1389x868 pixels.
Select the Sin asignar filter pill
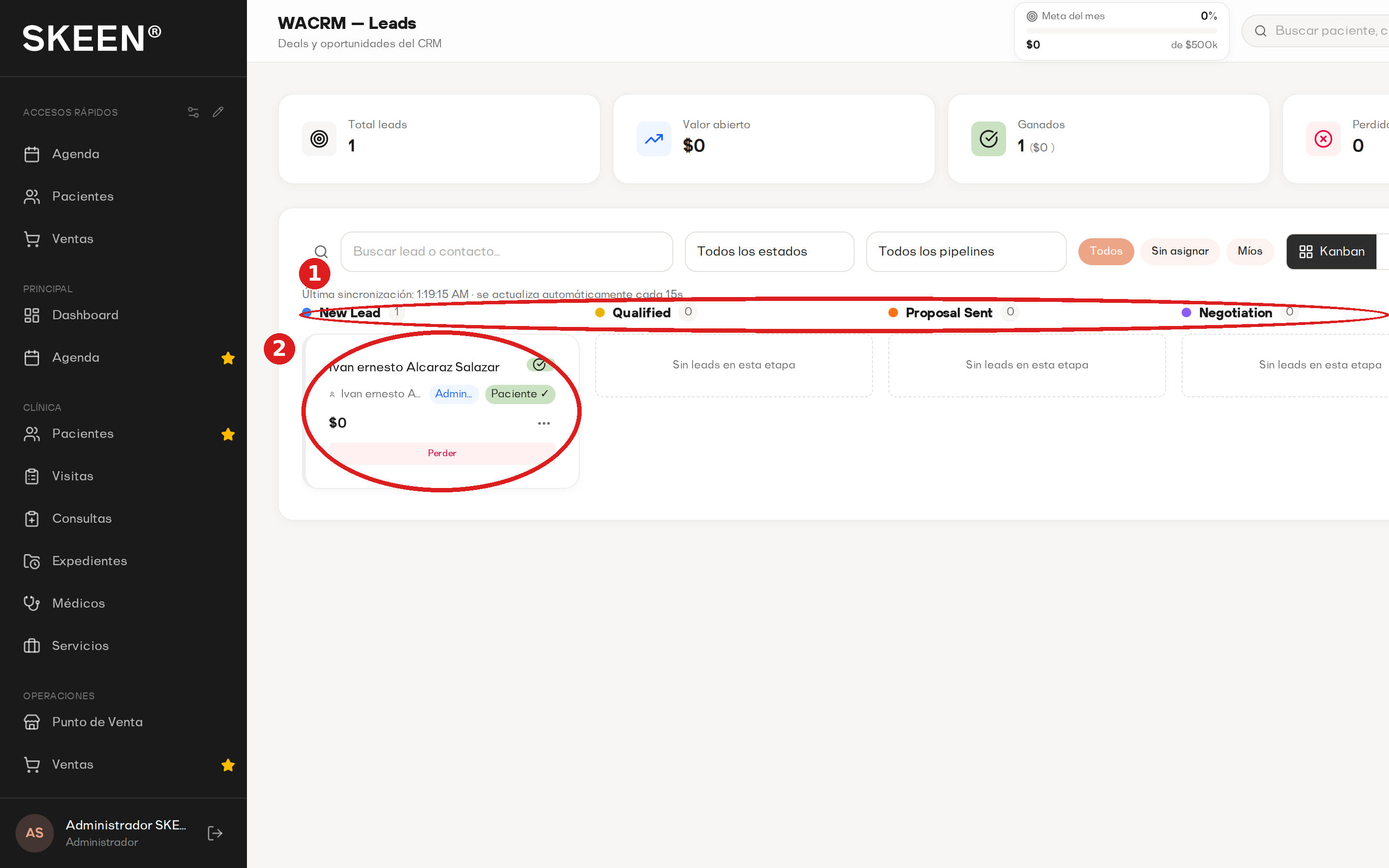[1180, 251]
